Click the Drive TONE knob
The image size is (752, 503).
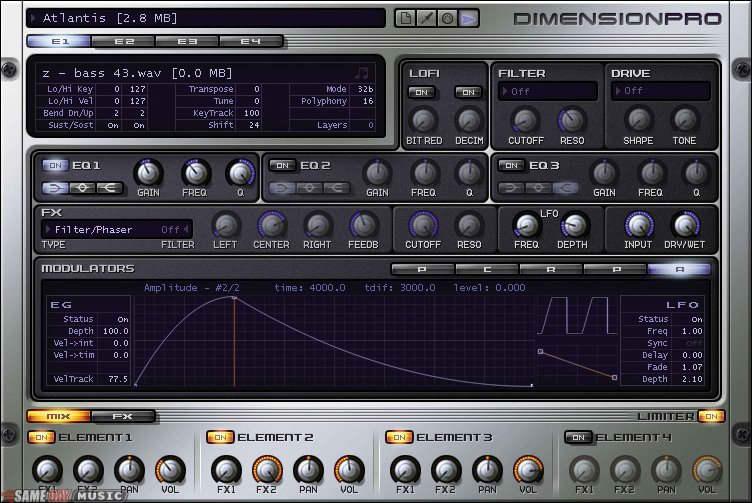tap(684, 119)
